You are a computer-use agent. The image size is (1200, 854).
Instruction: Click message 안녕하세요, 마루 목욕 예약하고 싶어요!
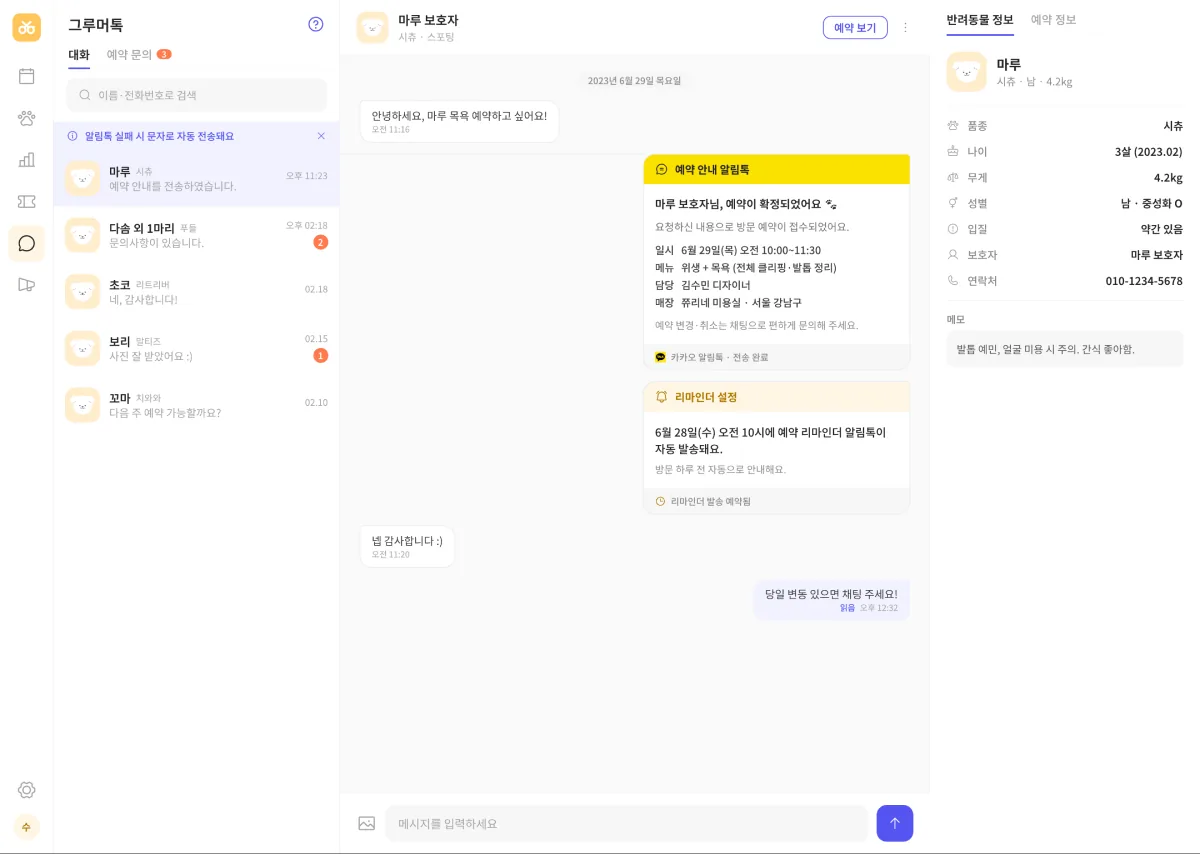(459, 121)
